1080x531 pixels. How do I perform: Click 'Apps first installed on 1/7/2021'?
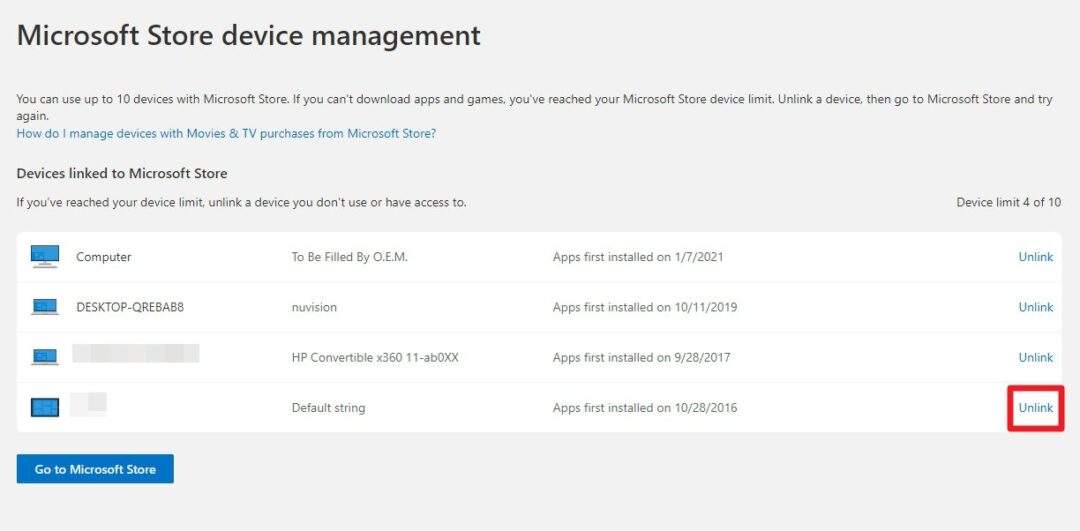click(x=638, y=257)
